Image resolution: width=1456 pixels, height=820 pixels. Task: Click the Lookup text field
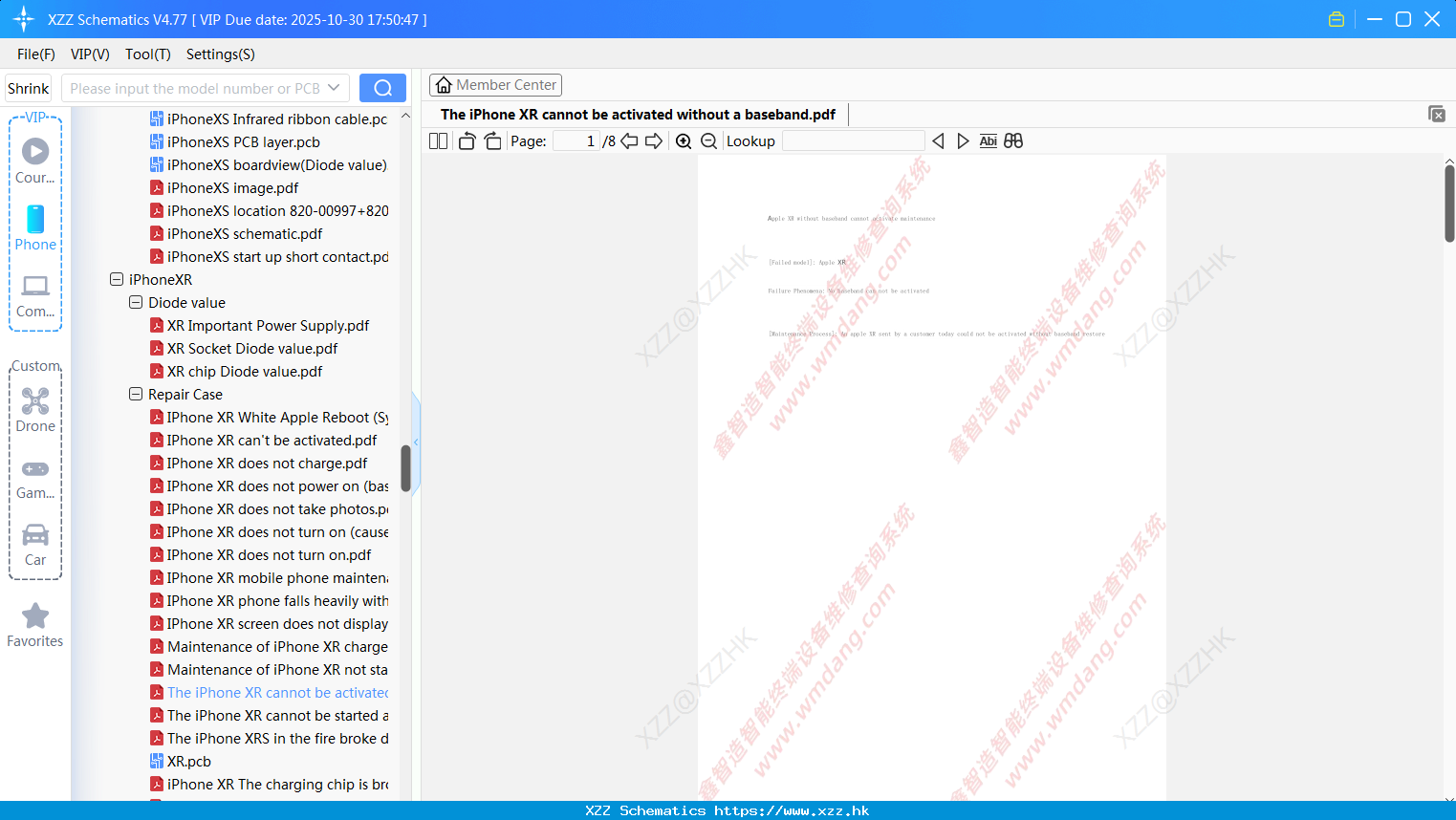[853, 140]
